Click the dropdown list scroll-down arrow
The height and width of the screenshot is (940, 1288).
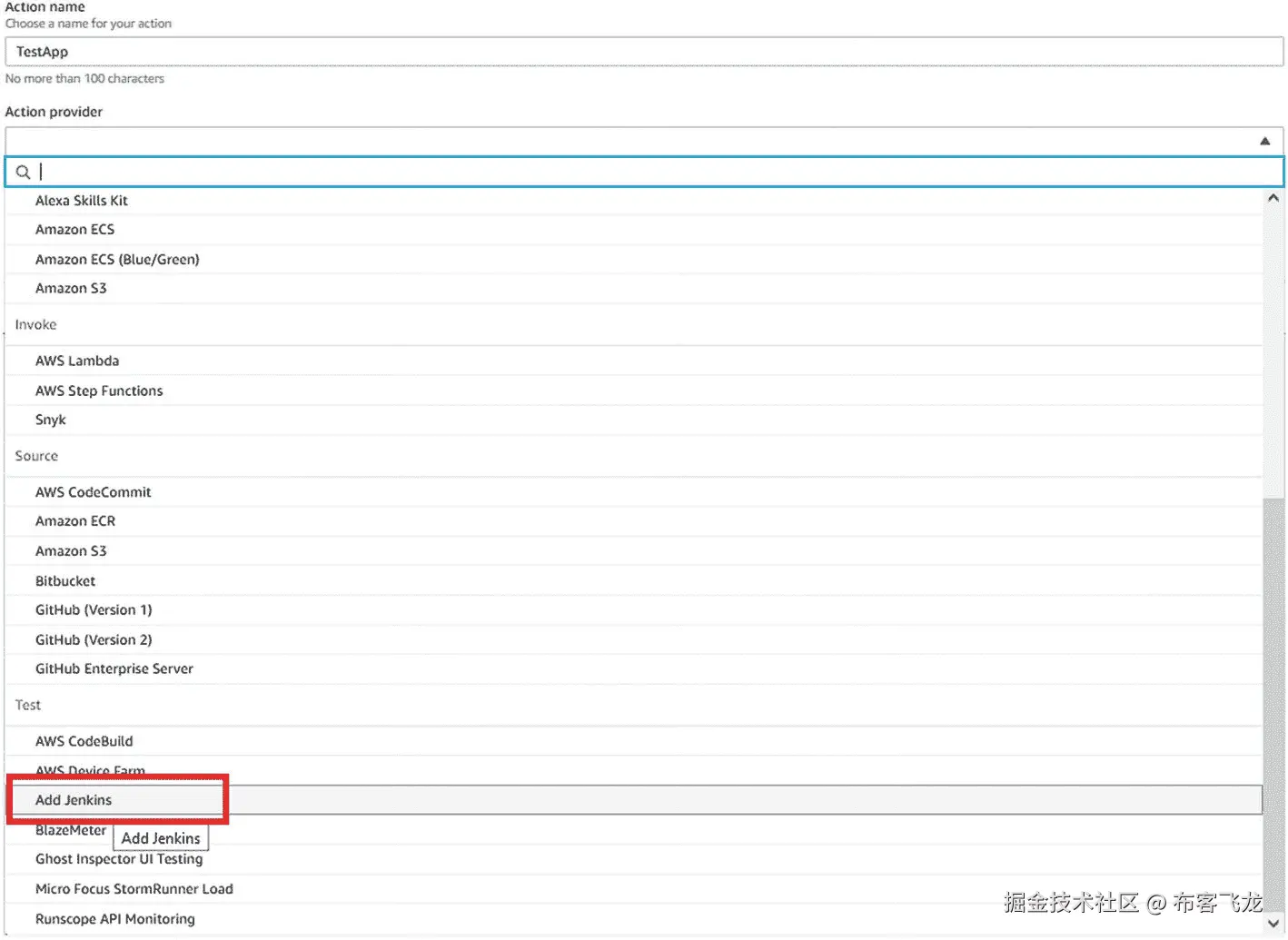[1273, 924]
